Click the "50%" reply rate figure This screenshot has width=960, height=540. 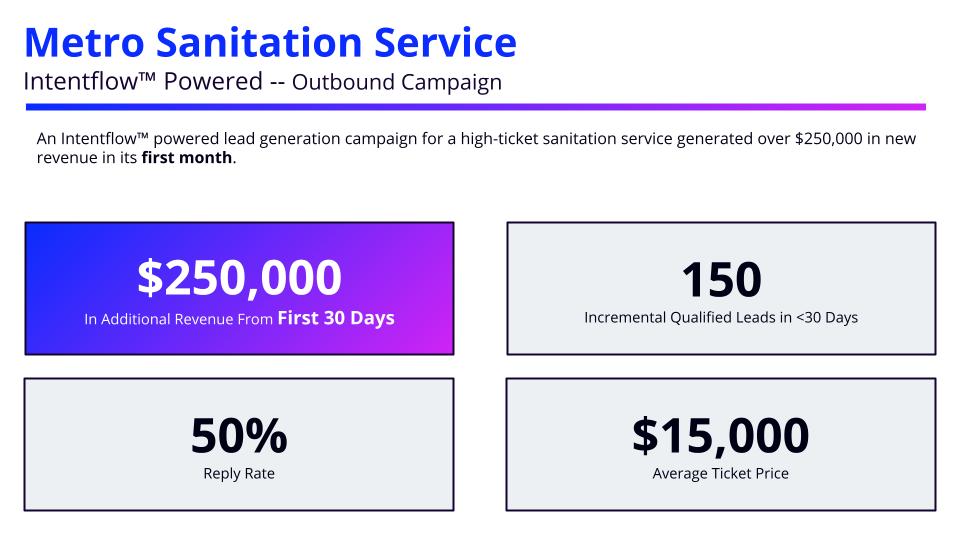click(239, 435)
